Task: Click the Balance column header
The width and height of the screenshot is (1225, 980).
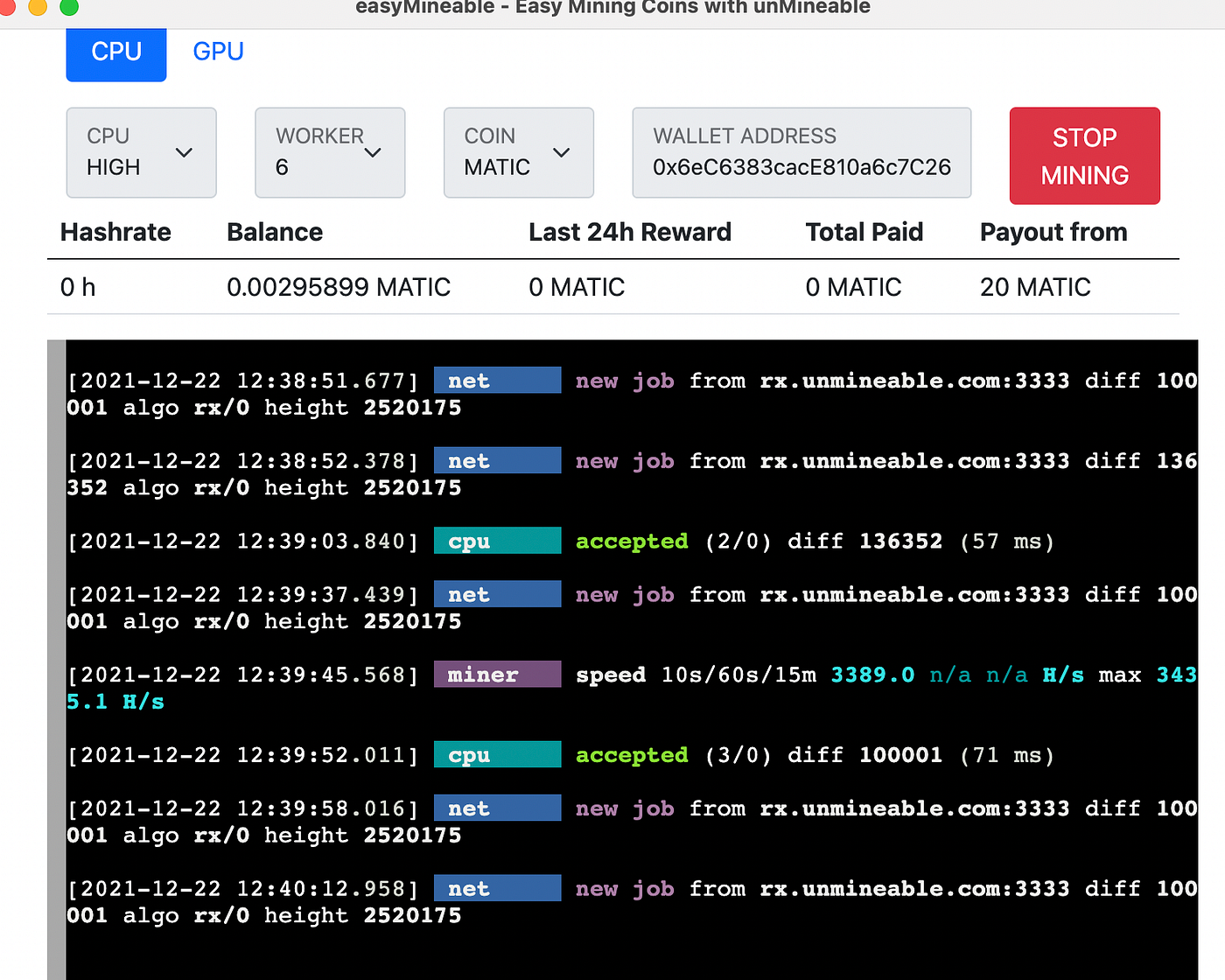Action: tap(275, 232)
